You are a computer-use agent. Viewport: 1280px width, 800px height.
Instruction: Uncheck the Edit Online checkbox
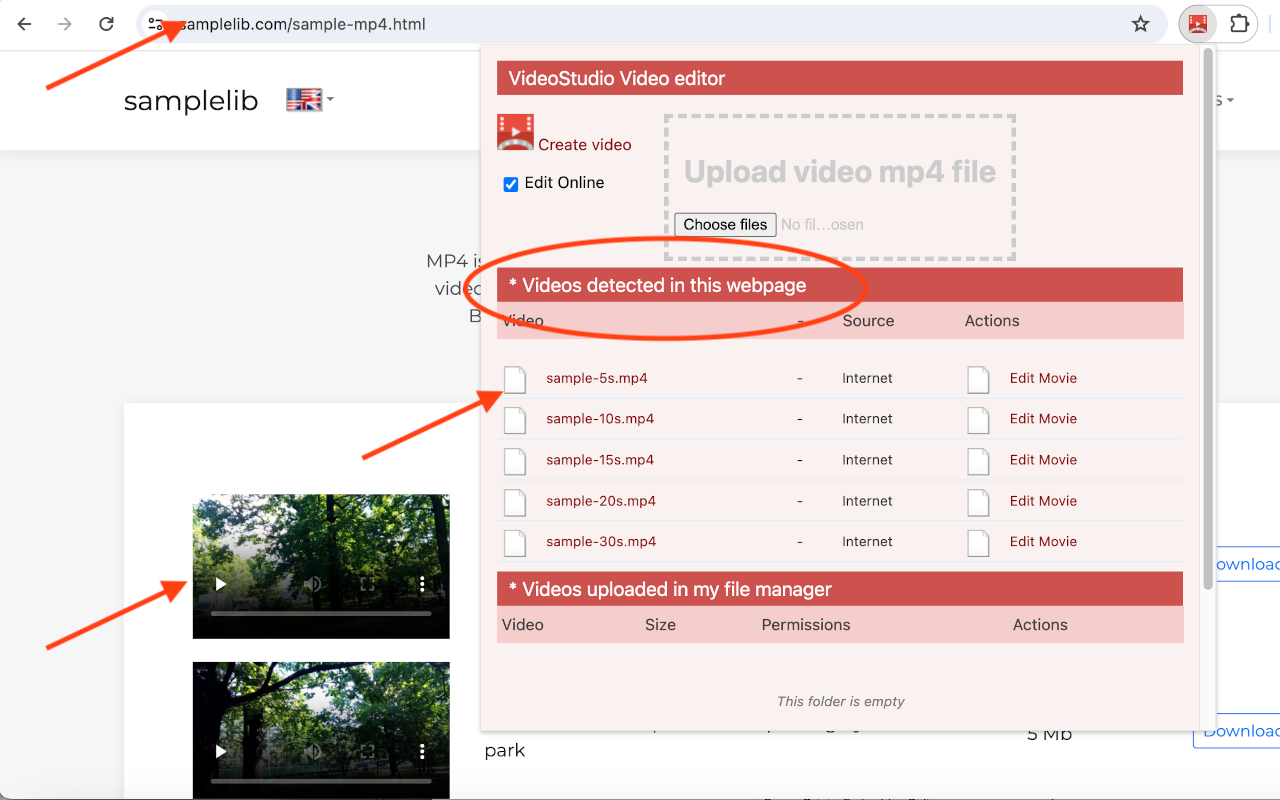tap(511, 184)
